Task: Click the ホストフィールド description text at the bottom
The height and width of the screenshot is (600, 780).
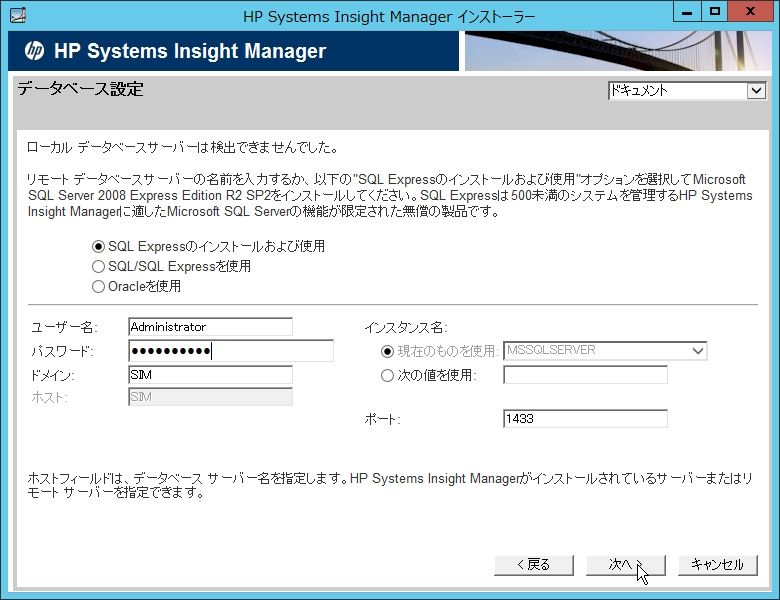Action: tap(390, 486)
